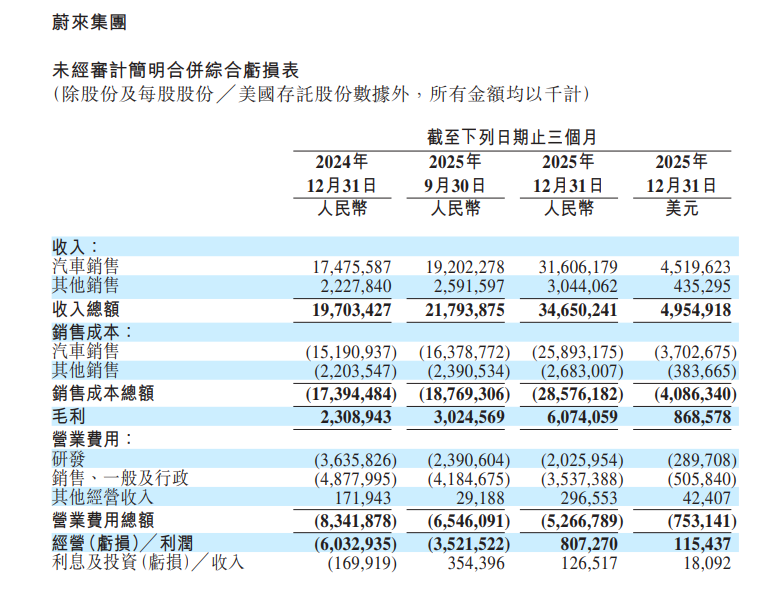This screenshot has width=775, height=591.
Task: Click the value 3,044,062
Action: 582,287
